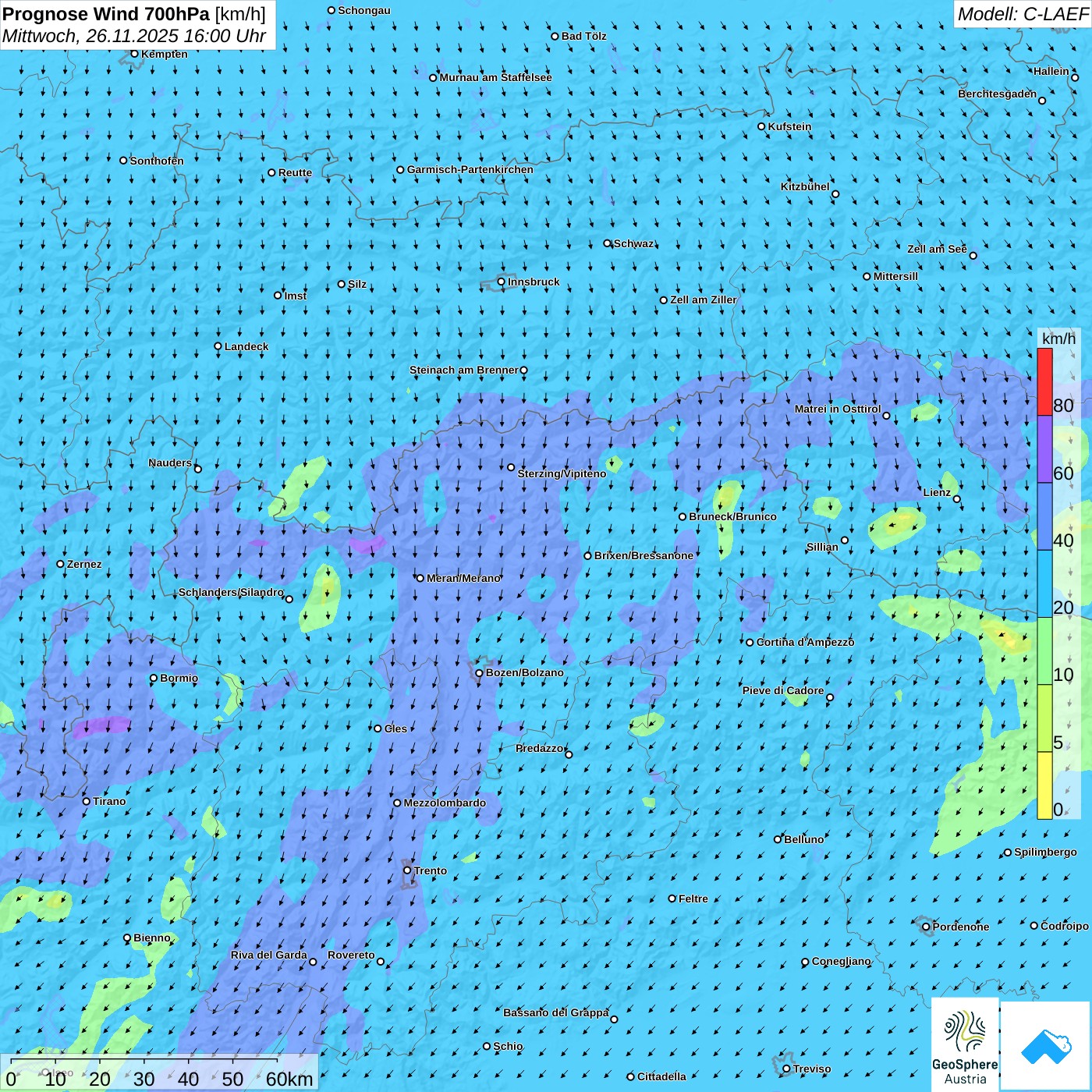
Task: Click the 'Predazzo' label
Action: pyautogui.click(x=539, y=748)
